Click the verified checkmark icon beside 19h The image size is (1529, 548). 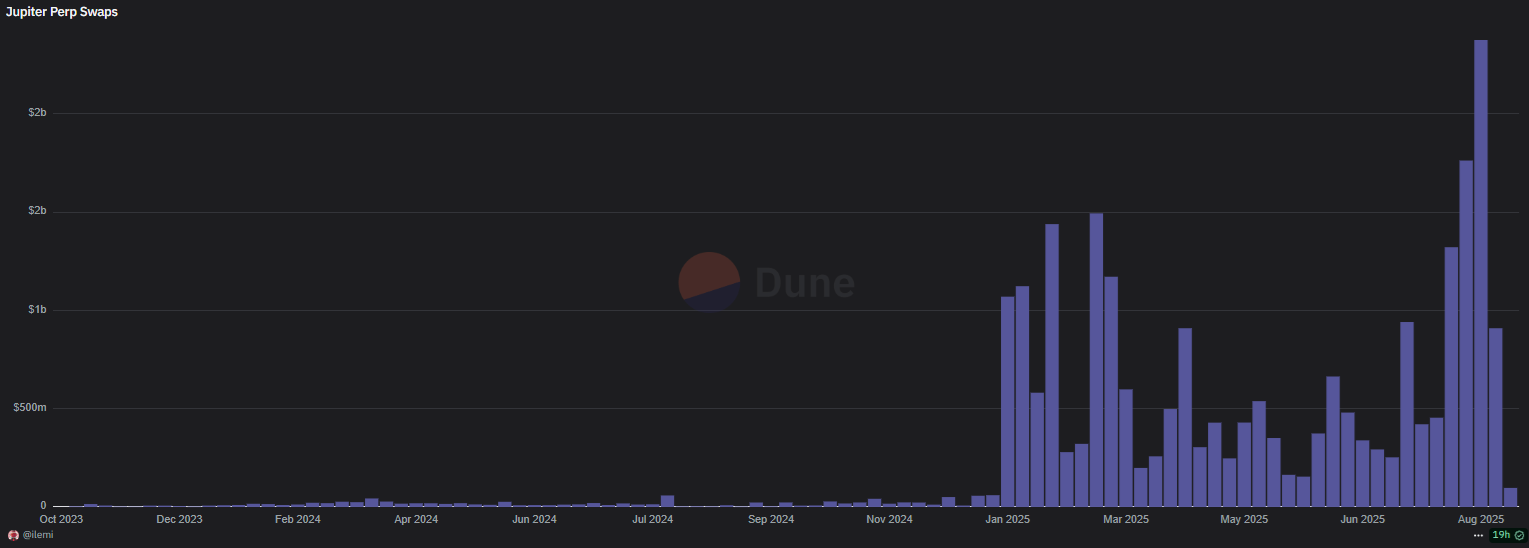click(1520, 536)
